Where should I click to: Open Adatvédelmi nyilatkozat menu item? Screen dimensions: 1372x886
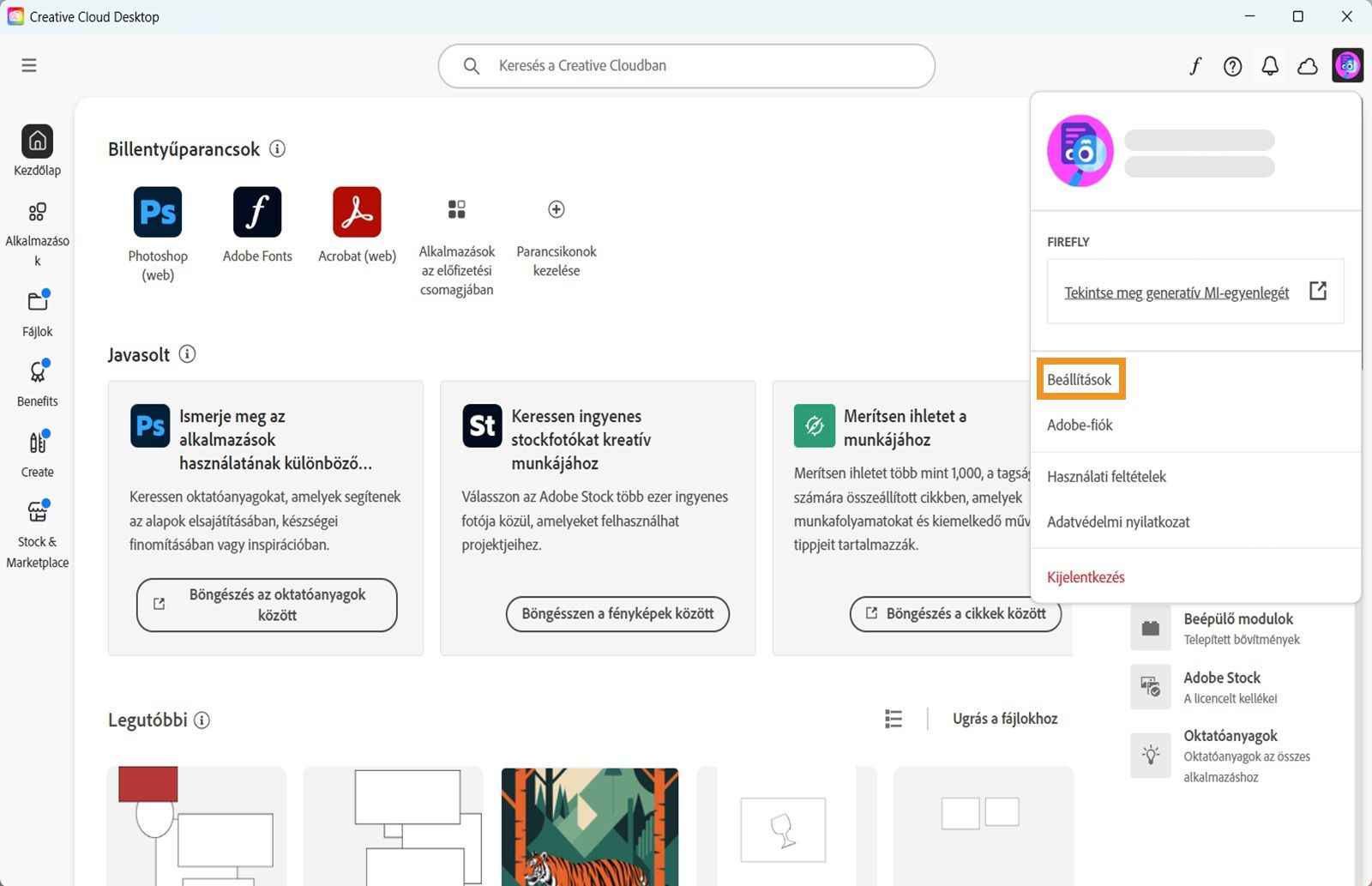[1118, 521]
